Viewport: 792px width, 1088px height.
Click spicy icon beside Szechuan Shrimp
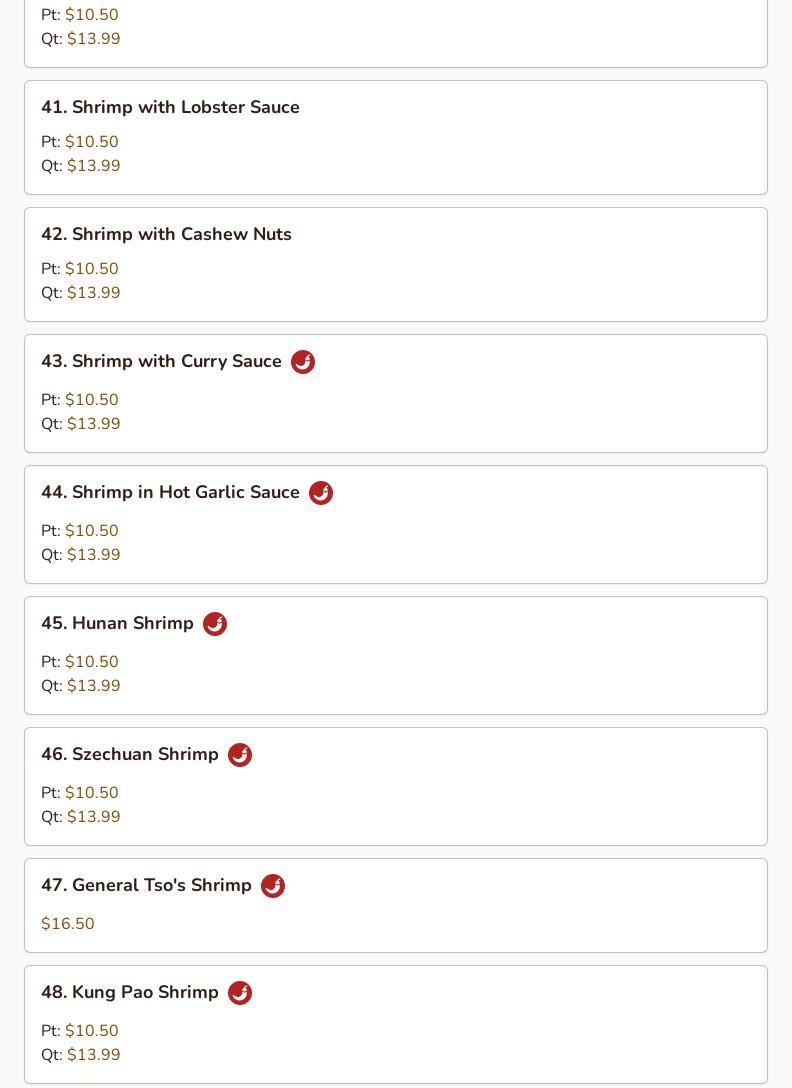click(240, 755)
